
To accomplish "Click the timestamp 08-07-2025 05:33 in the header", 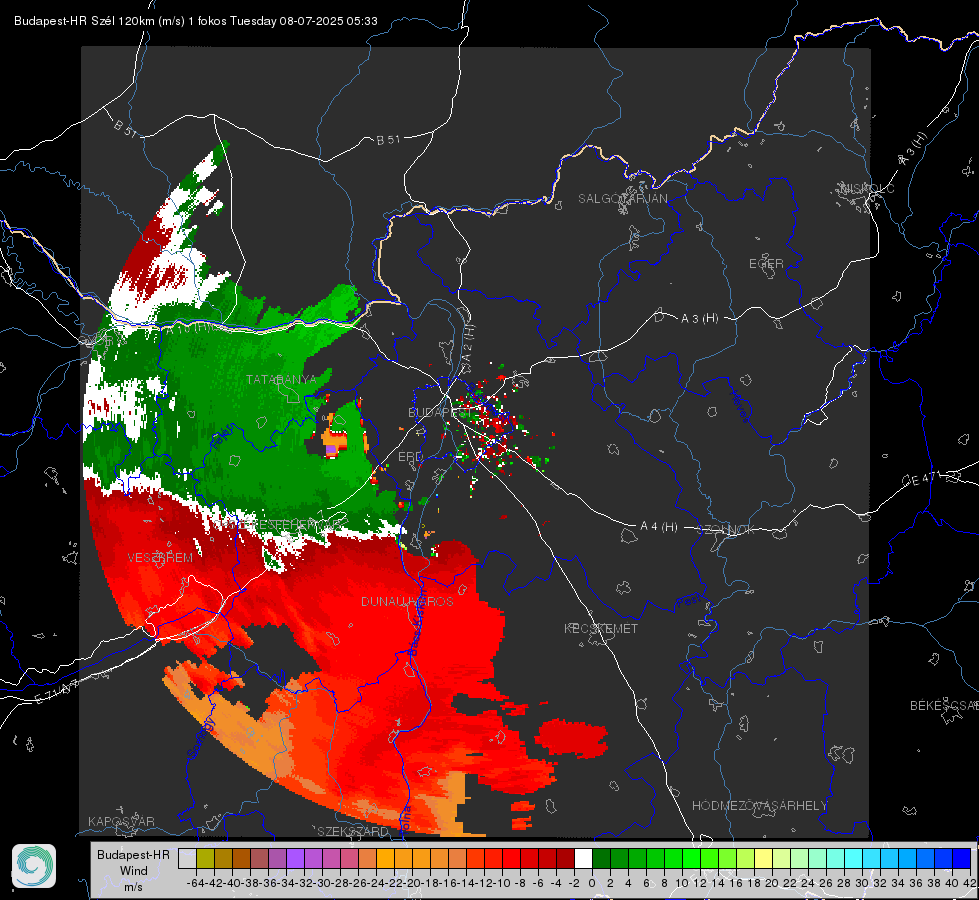I will click(x=328, y=21).
